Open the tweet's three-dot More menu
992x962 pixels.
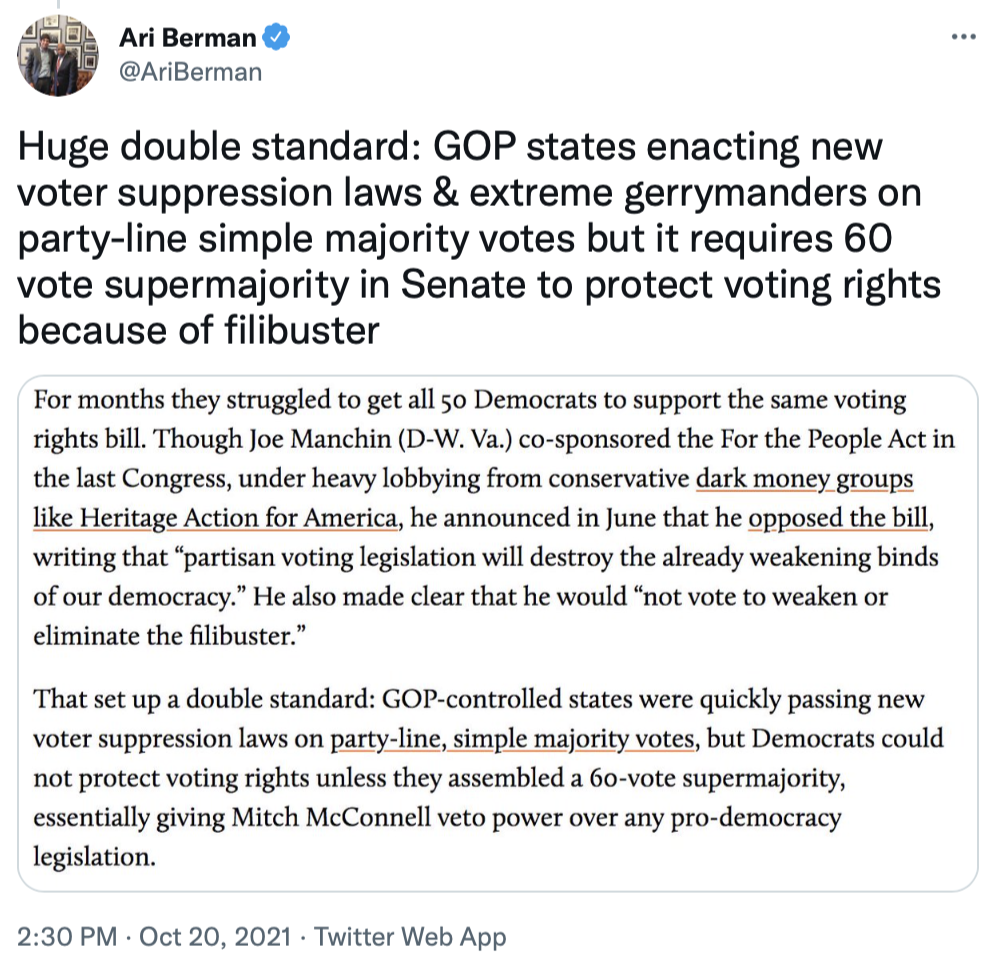click(962, 37)
